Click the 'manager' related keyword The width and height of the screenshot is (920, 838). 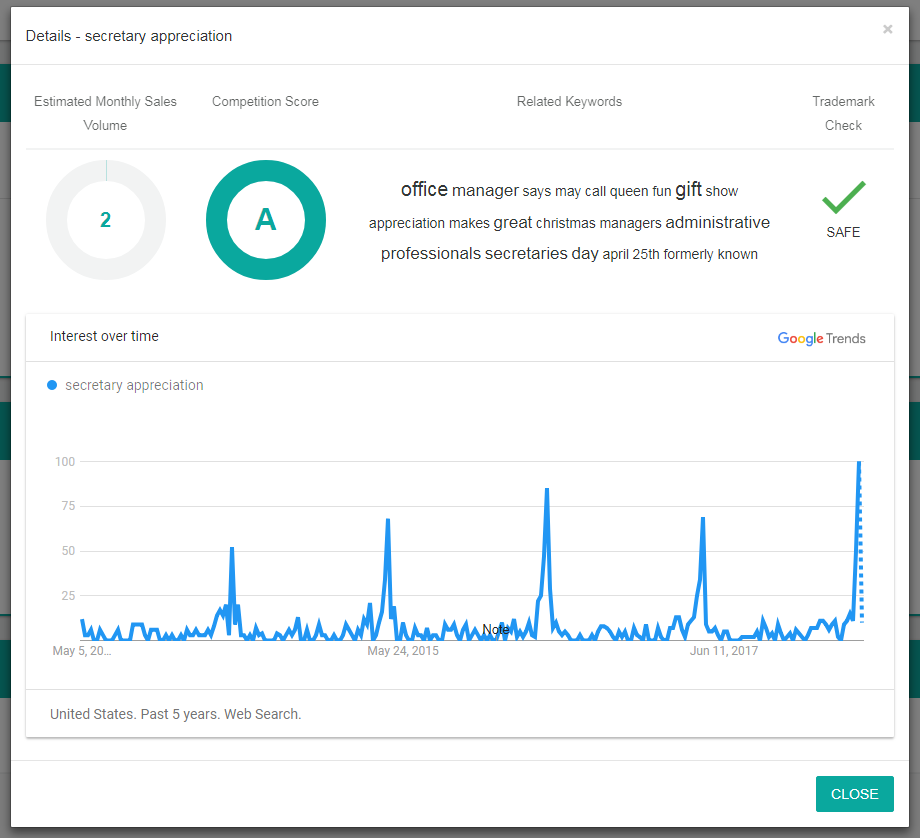[x=485, y=191]
